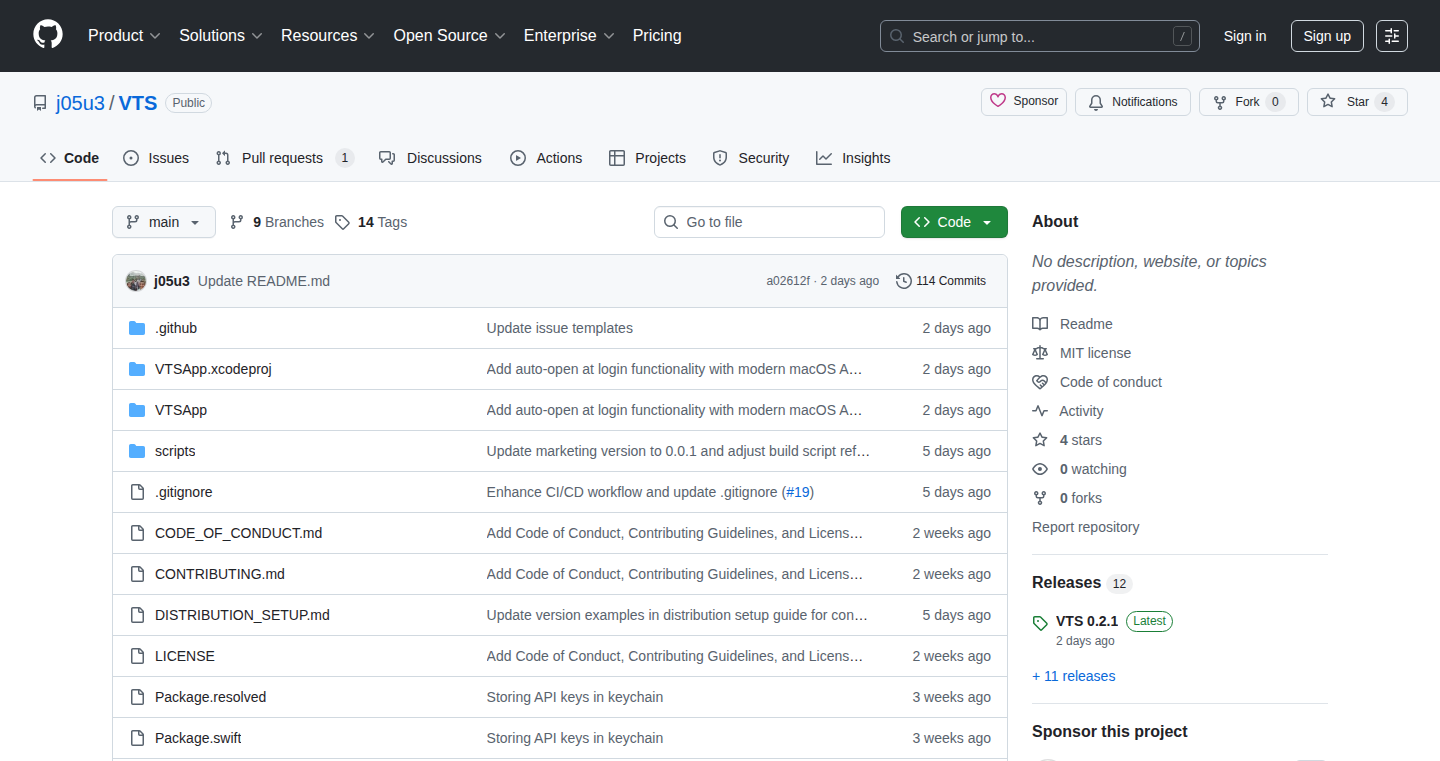The image size is (1440, 761).
Task: Open the 'Update issue templates' commit message
Action: point(560,328)
